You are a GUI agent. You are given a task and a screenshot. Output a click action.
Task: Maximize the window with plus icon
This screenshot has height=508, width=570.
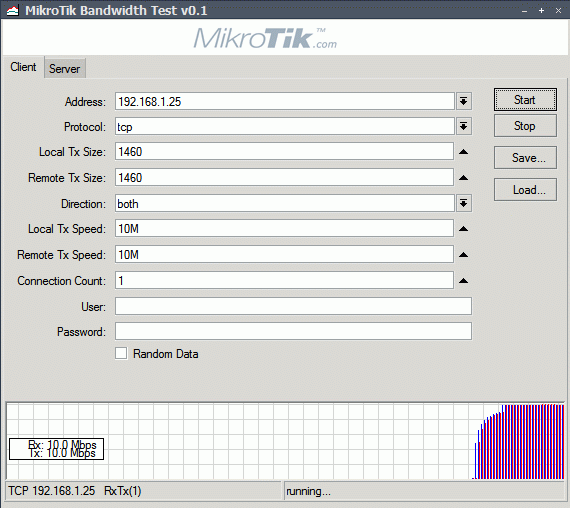coord(541,11)
